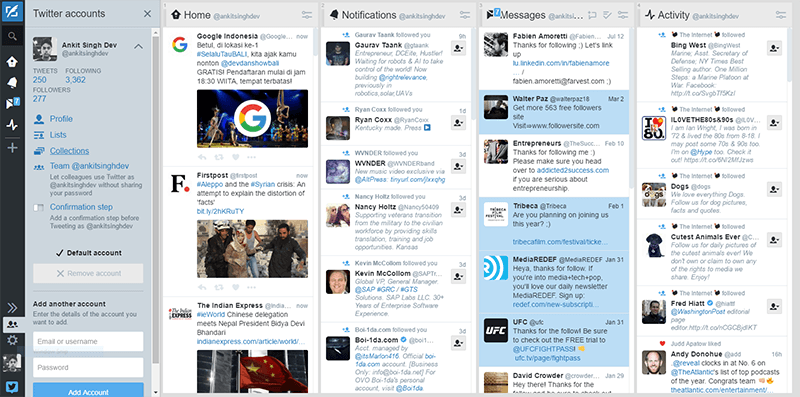The image size is (800, 397).
Task: Open Activity column options
Action: pyautogui.click(x=781, y=15)
